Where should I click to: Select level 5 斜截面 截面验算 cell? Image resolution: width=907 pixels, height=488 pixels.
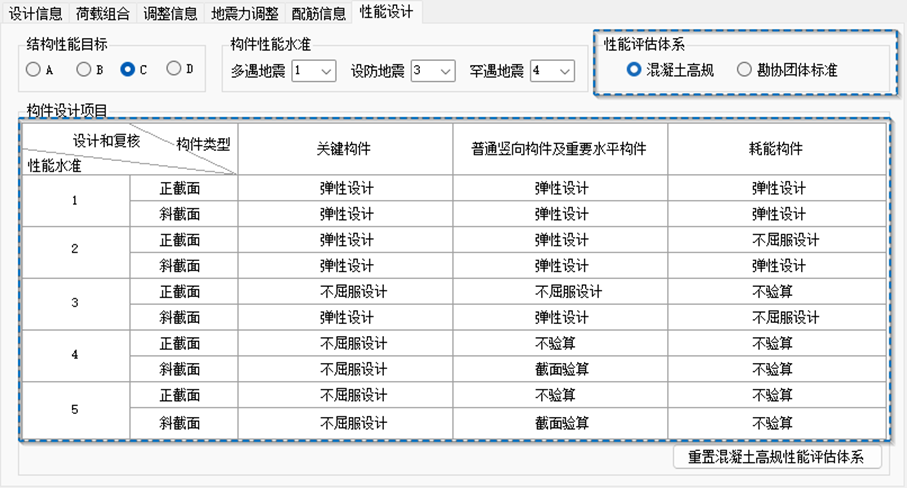[560, 423]
